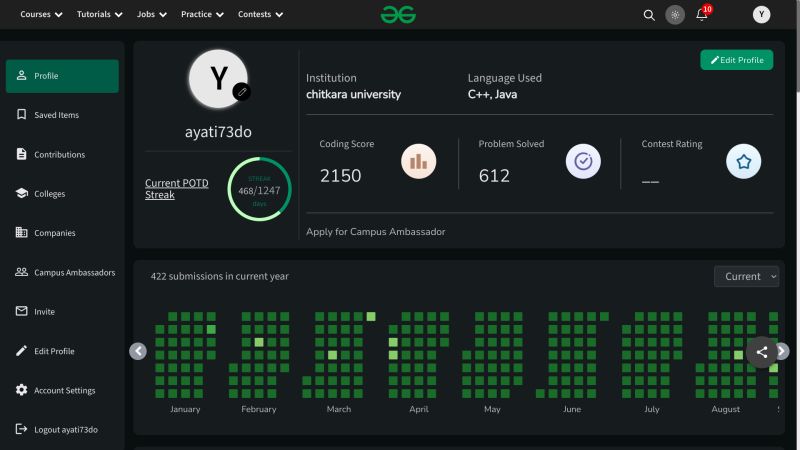Open Colleges in the sidebar
800x450 pixels.
[62, 193]
